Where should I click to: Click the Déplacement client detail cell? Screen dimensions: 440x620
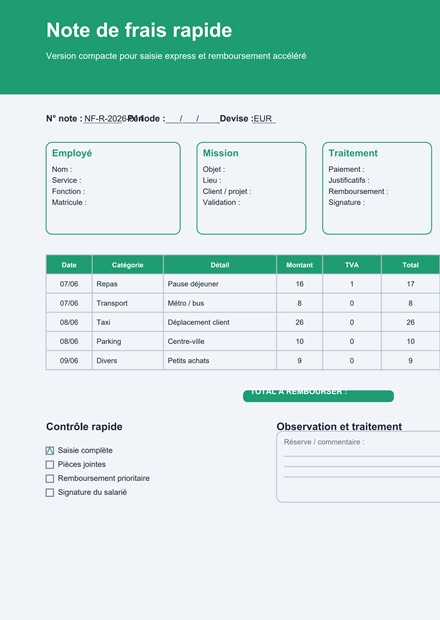[220, 322]
